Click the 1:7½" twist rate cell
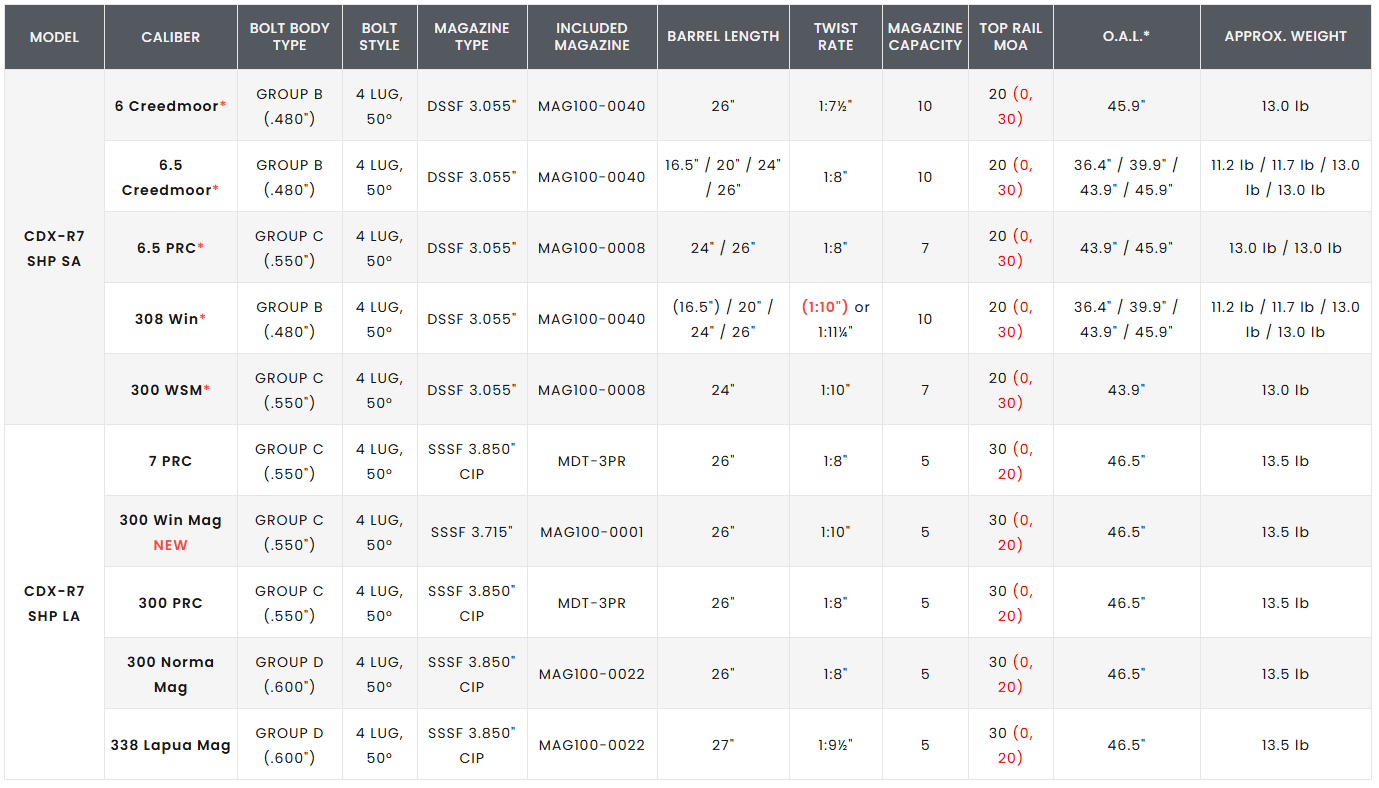The image size is (1379, 788). [x=835, y=106]
